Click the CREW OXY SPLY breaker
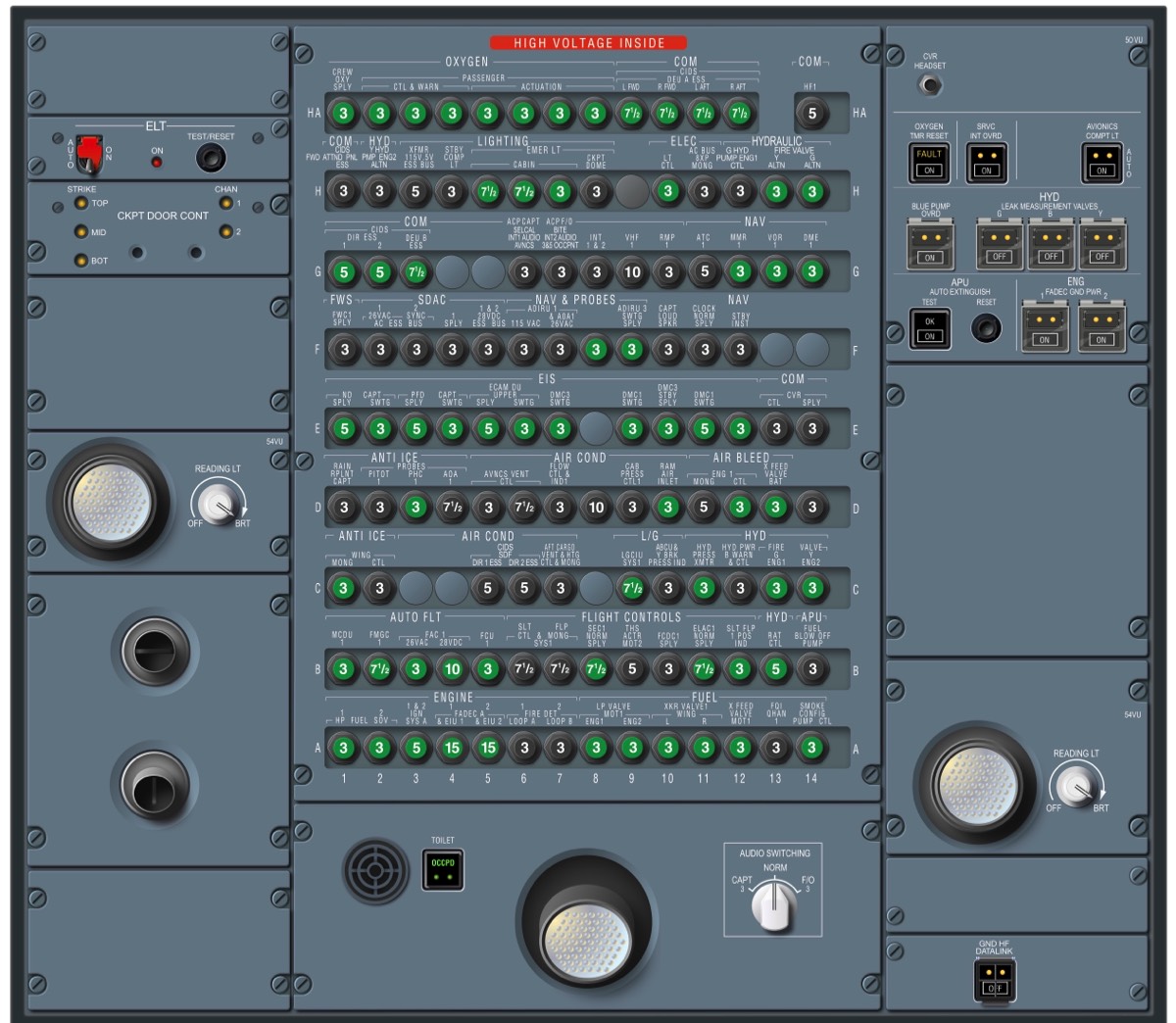The image size is (1176, 1023). [x=343, y=113]
